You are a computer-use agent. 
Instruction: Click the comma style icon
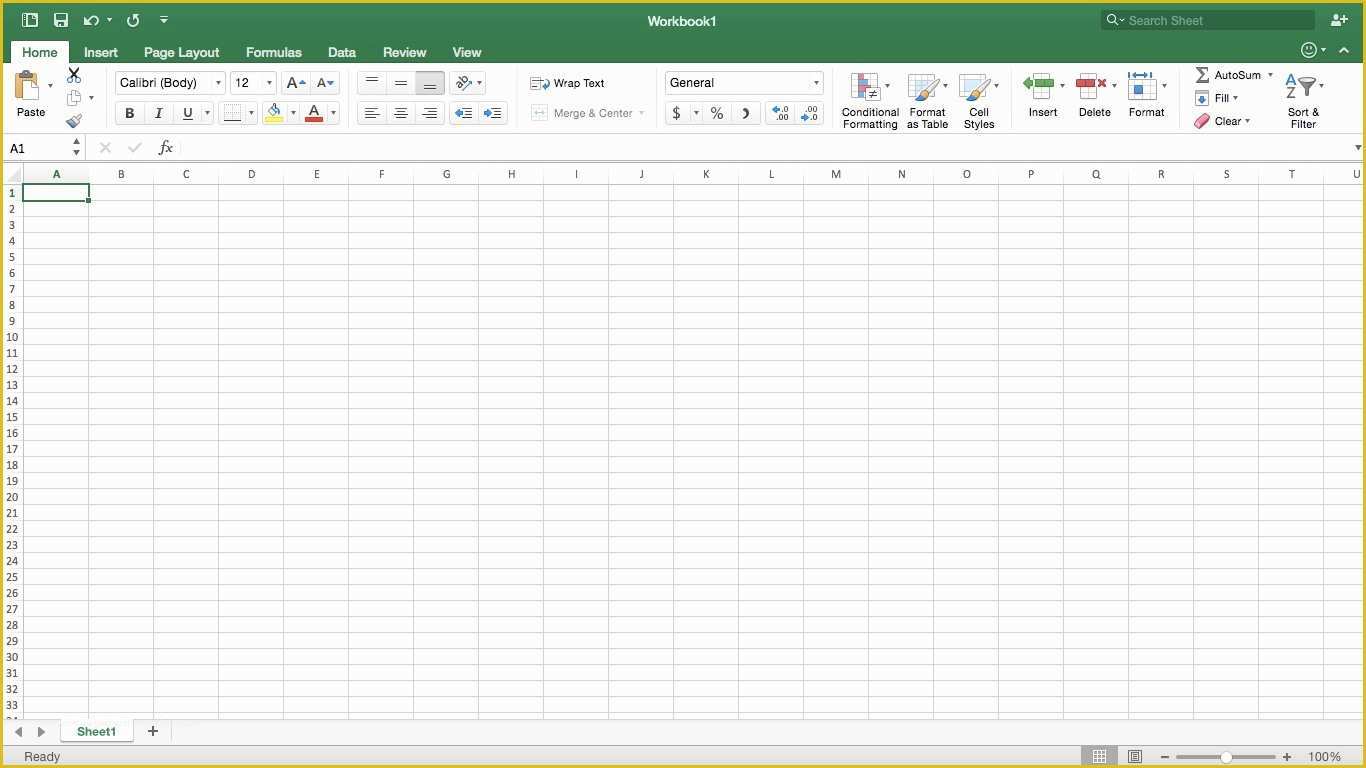point(746,113)
